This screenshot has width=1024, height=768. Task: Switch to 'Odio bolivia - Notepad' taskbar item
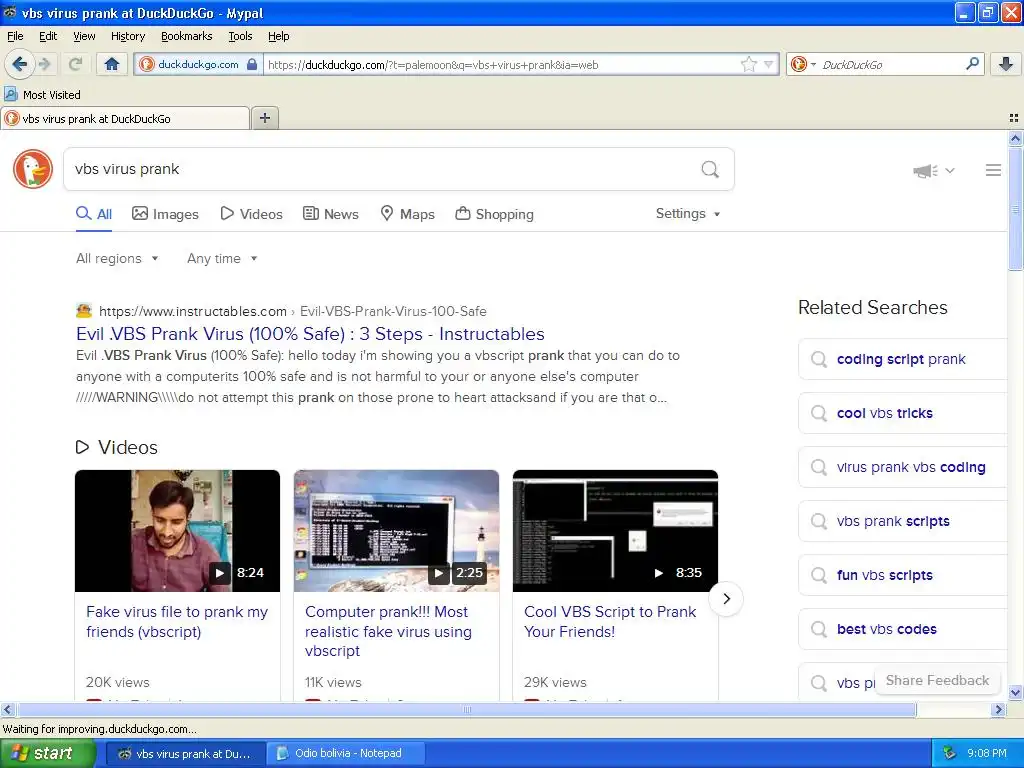(x=347, y=754)
